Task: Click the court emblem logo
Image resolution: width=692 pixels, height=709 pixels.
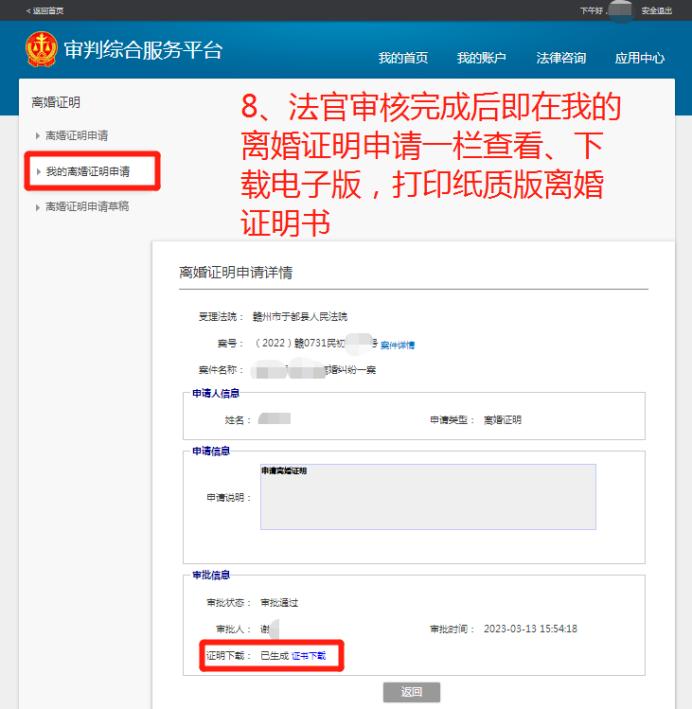Action: [41, 49]
